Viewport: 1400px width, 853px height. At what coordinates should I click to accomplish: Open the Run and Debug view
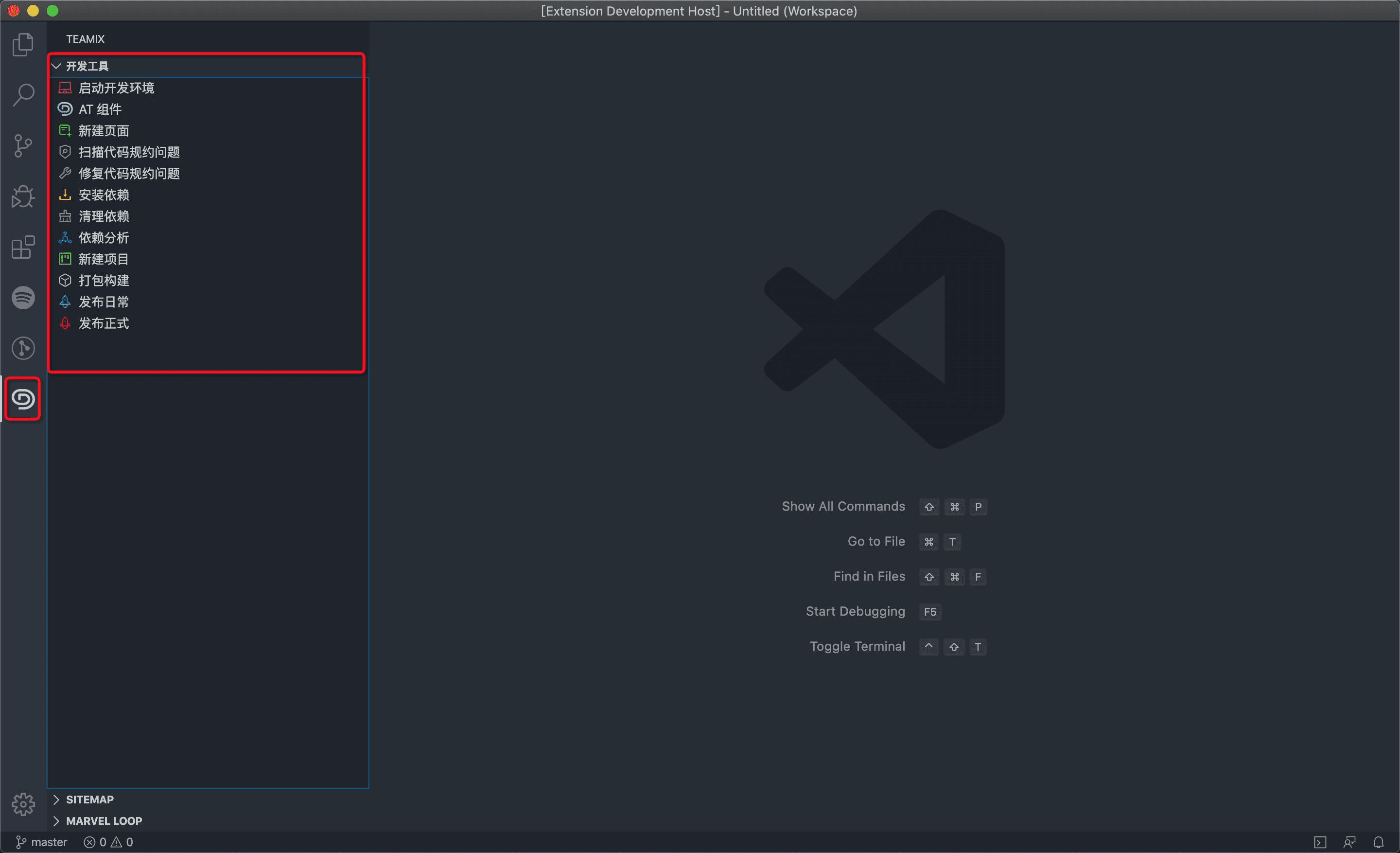[x=23, y=196]
